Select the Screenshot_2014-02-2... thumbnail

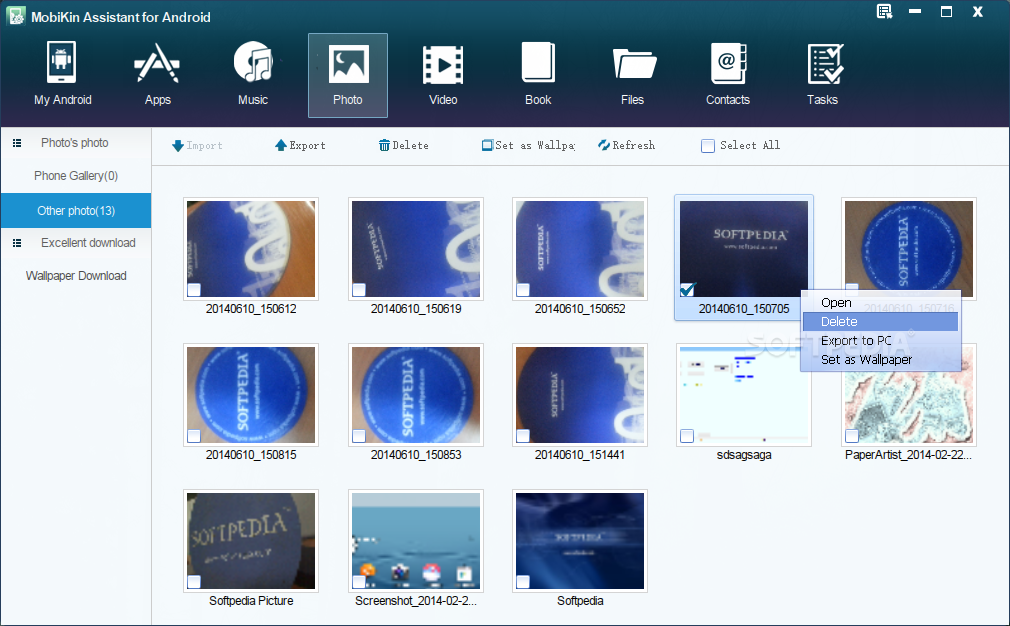416,541
